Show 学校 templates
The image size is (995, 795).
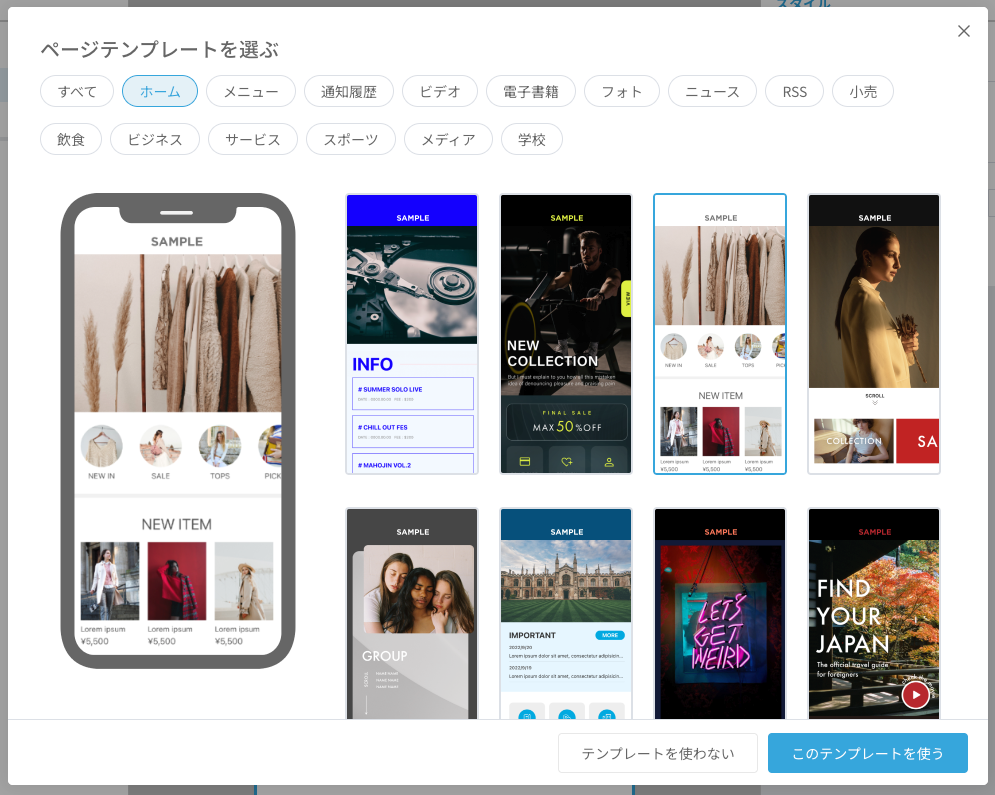tap(531, 139)
